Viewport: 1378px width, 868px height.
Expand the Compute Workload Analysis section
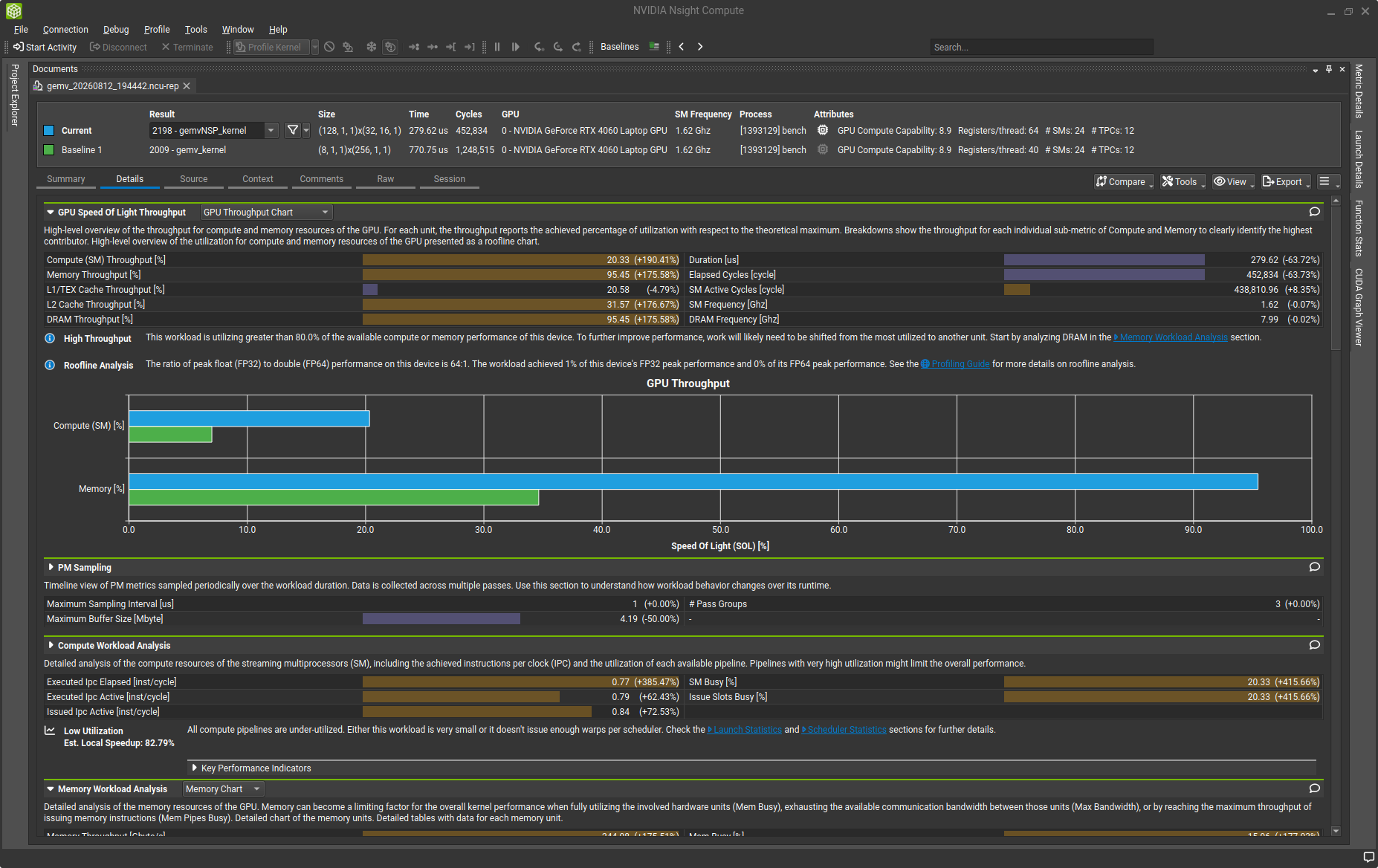point(51,645)
